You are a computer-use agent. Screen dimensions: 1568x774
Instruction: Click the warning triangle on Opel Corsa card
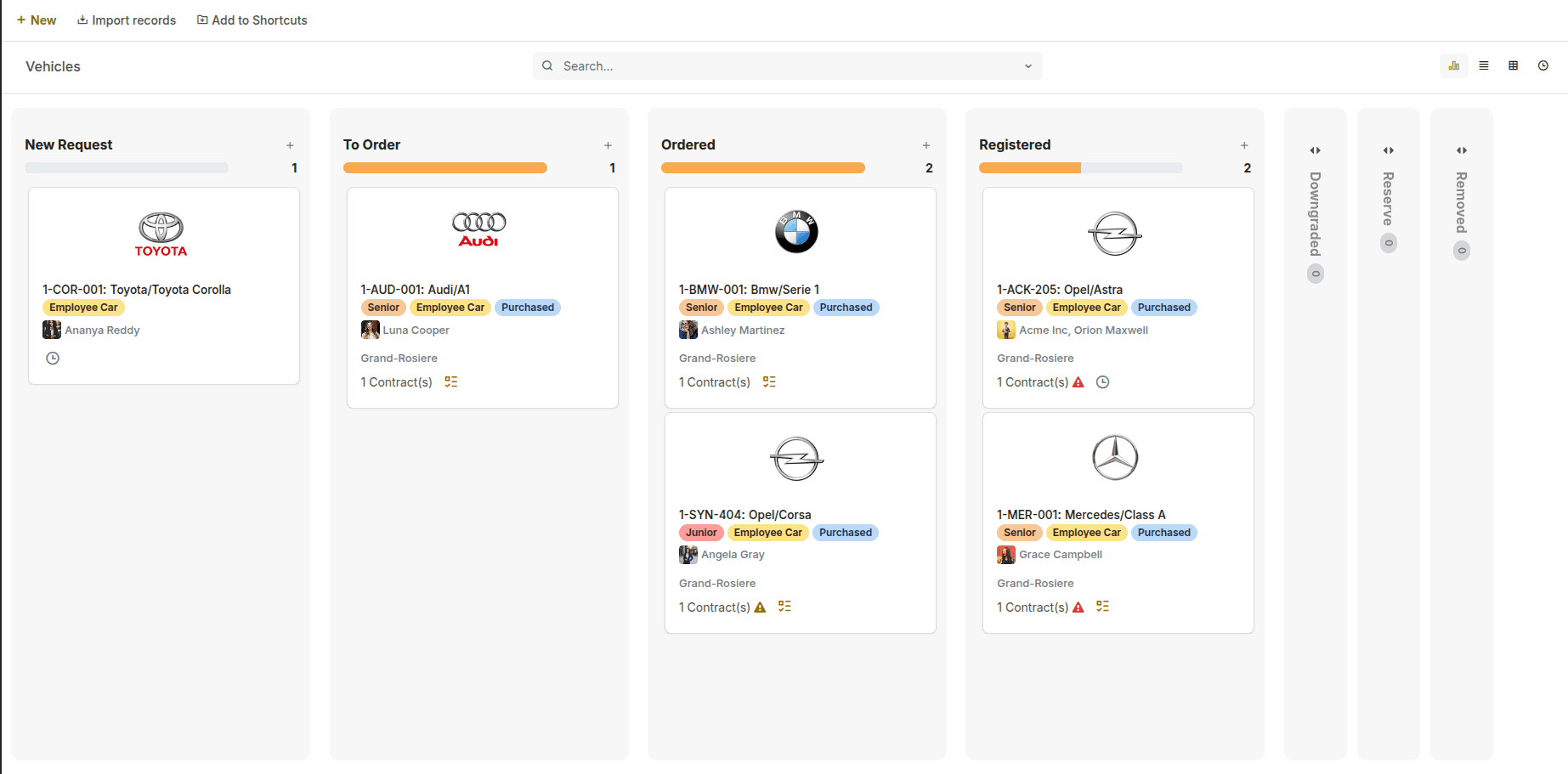(x=759, y=607)
